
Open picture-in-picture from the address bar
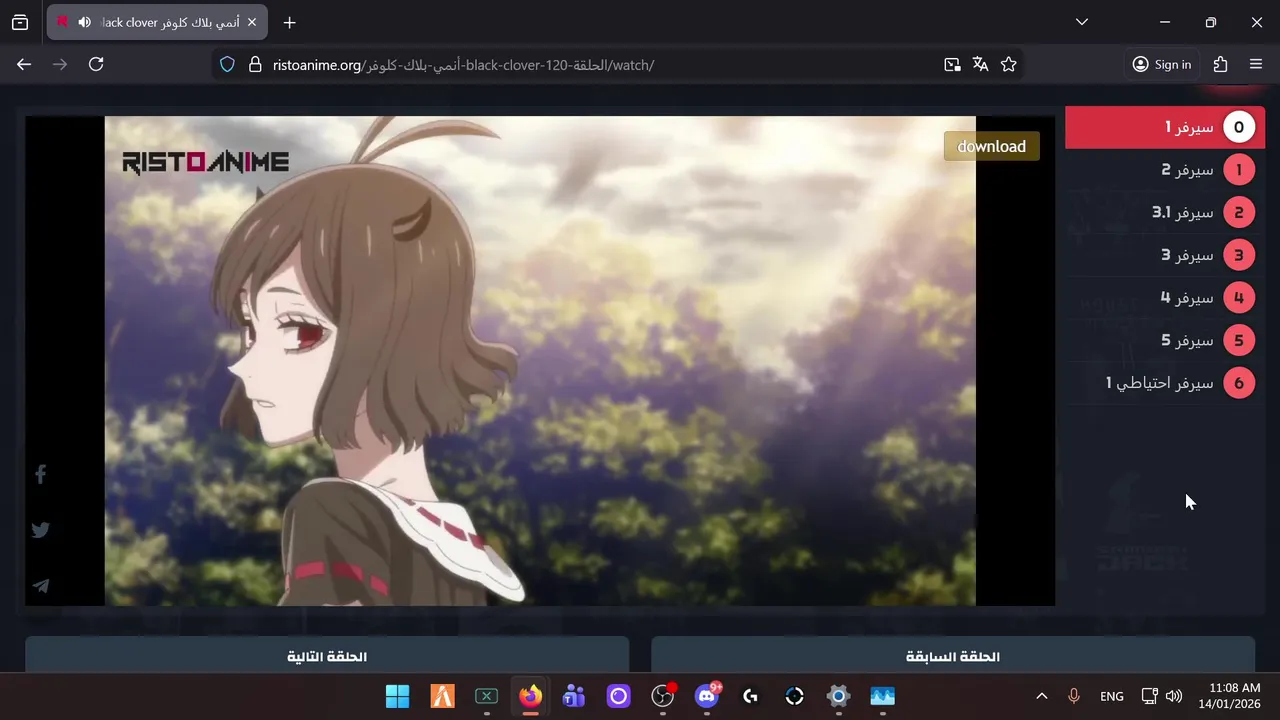coord(952,65)
